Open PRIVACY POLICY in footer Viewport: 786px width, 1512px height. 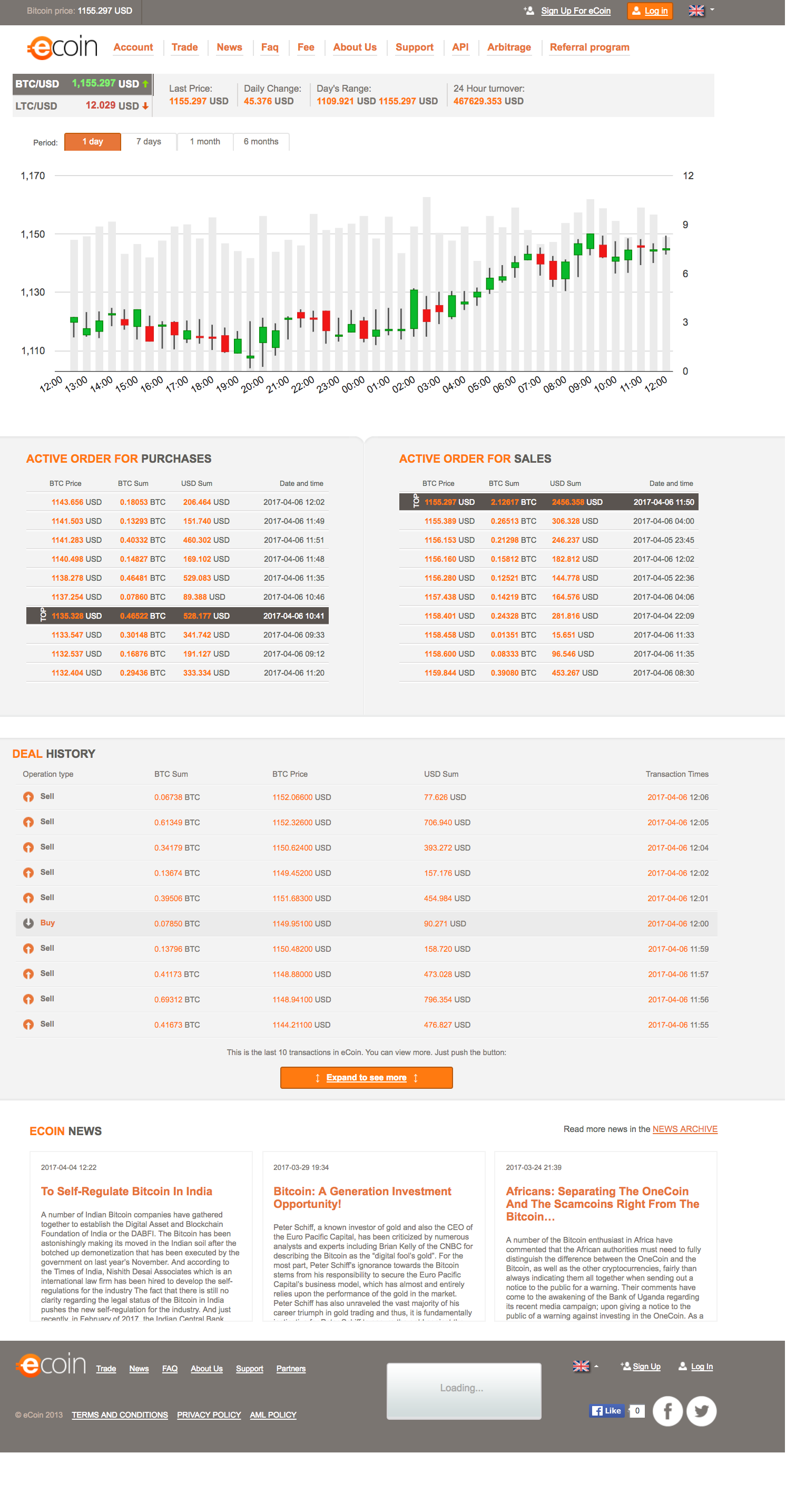point(209,1415)
